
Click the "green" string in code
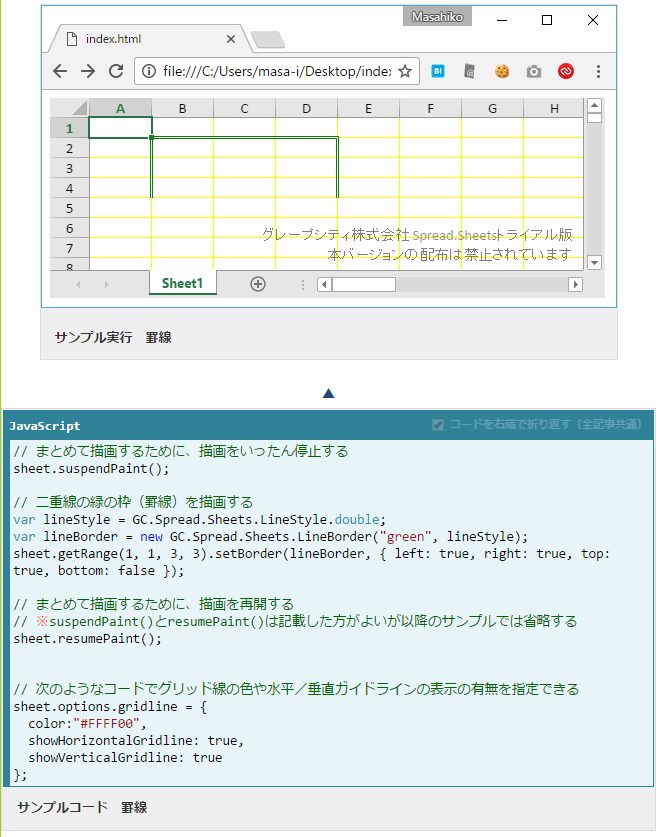coord(405,536)
